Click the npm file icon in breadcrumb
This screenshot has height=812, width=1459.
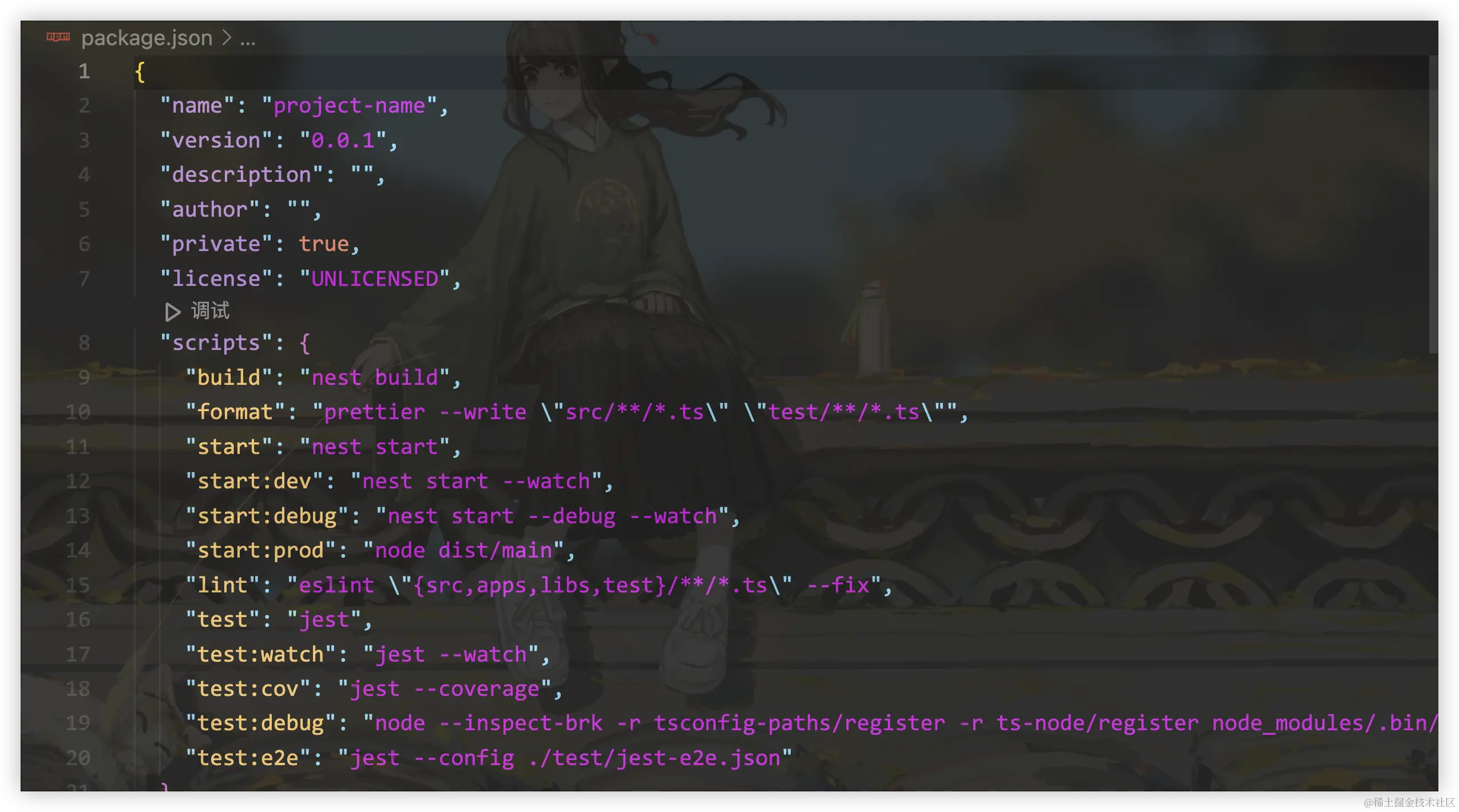(58, 37)
